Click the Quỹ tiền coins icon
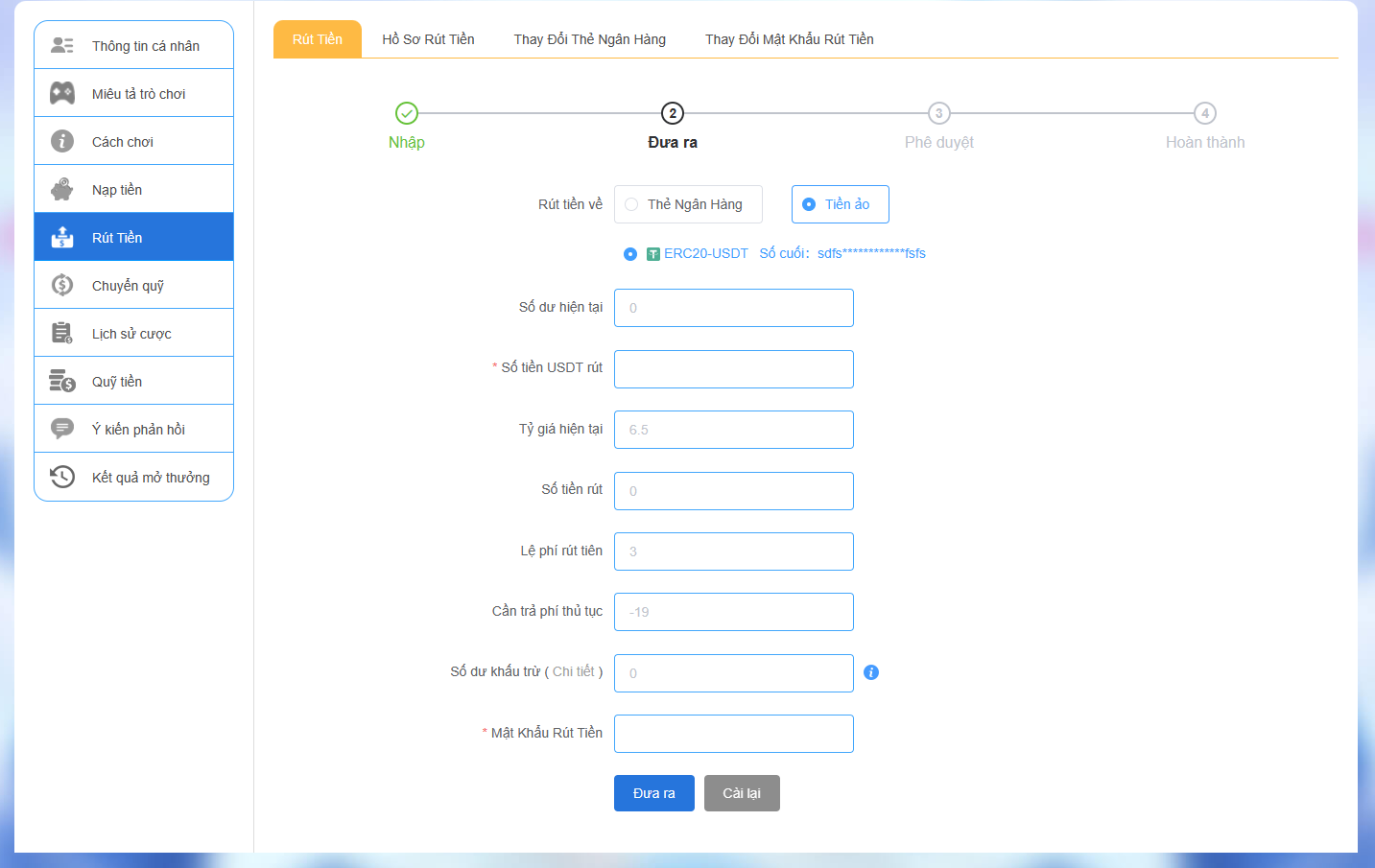The image size is (1375, 868). tap(62, 381)
